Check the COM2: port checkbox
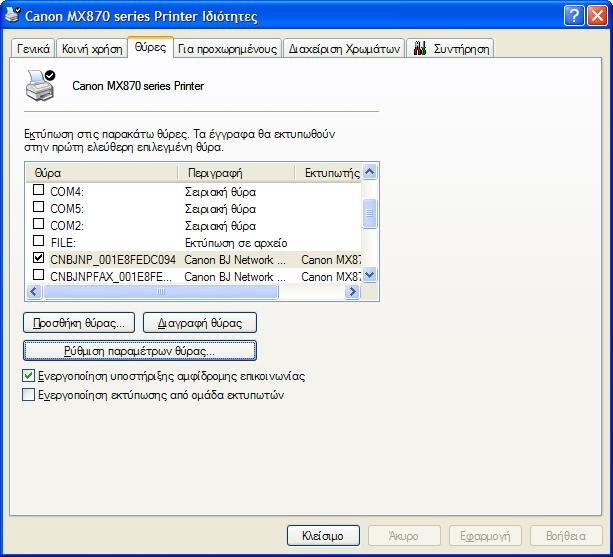 (x=38, y=224)
